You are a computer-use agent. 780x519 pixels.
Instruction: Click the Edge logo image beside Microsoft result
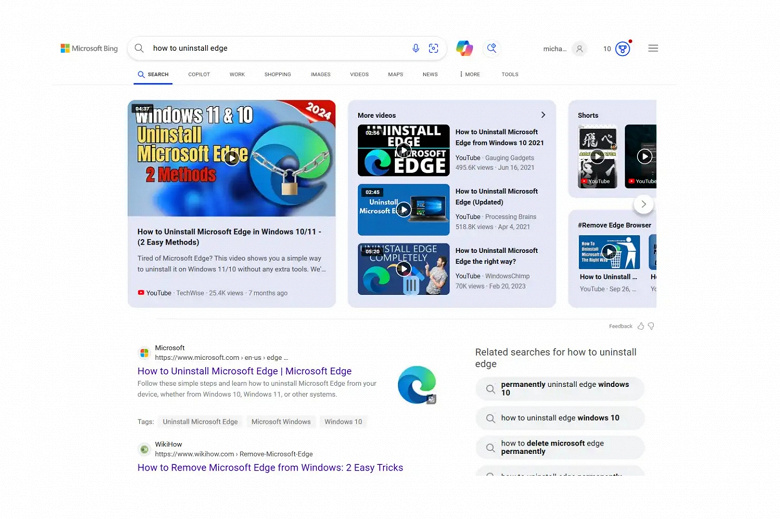(417, 385)
